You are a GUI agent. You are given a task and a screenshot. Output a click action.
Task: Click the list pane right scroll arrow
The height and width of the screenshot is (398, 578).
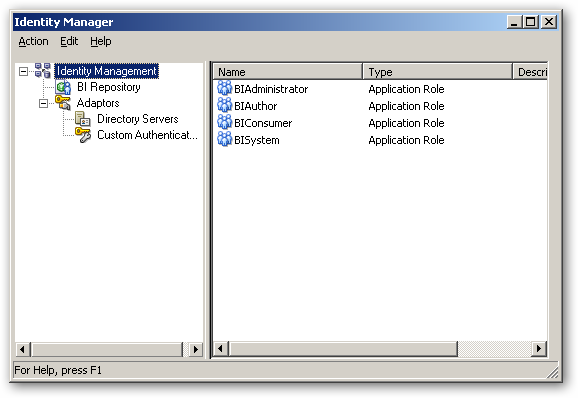click(x=539, y=349)
